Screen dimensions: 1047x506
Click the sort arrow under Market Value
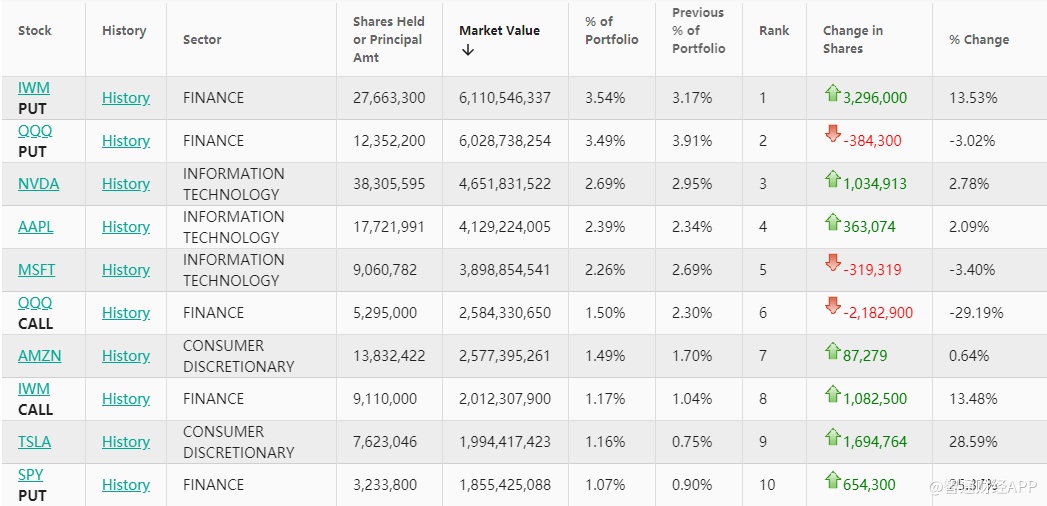pyautogui.click(x=468, y=50)
